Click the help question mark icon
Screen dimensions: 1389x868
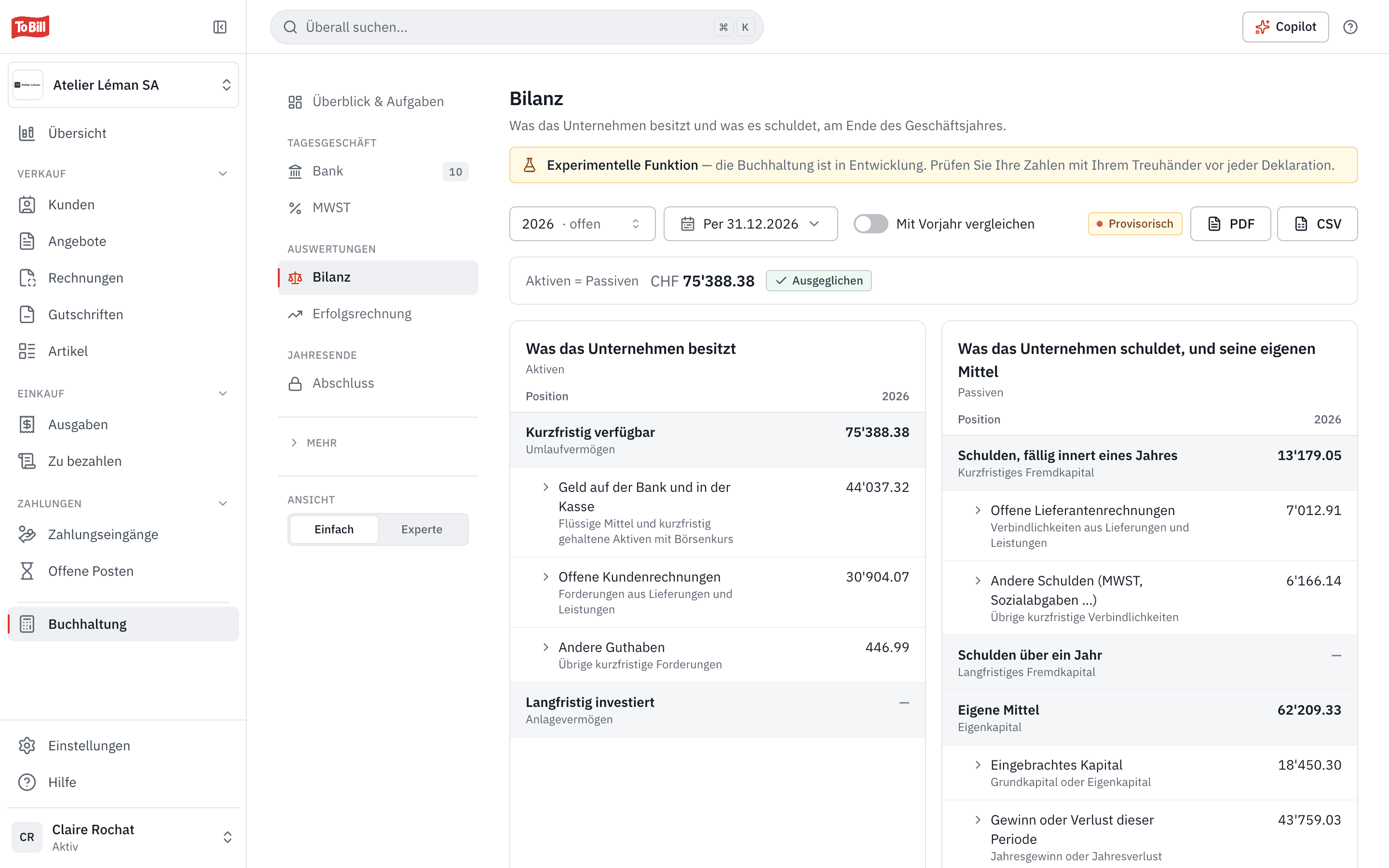tap(1350, 27)
